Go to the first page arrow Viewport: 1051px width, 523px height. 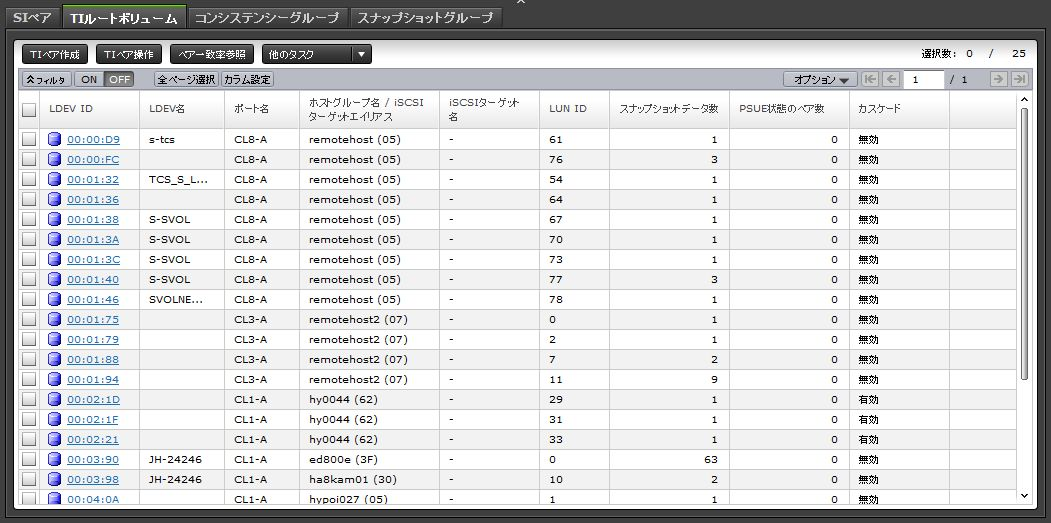point(870,79)
